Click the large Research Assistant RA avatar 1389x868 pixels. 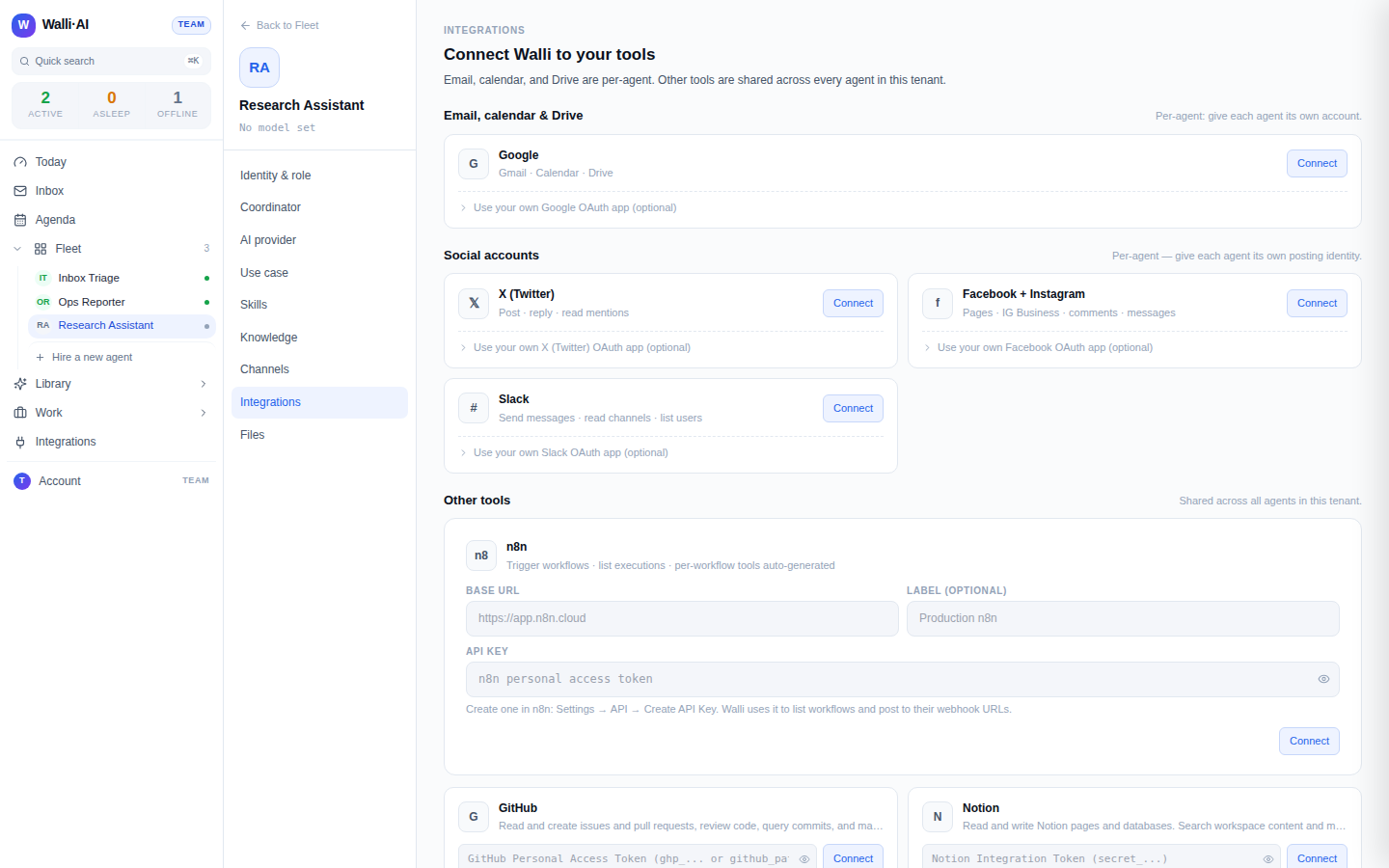point(259,68)
